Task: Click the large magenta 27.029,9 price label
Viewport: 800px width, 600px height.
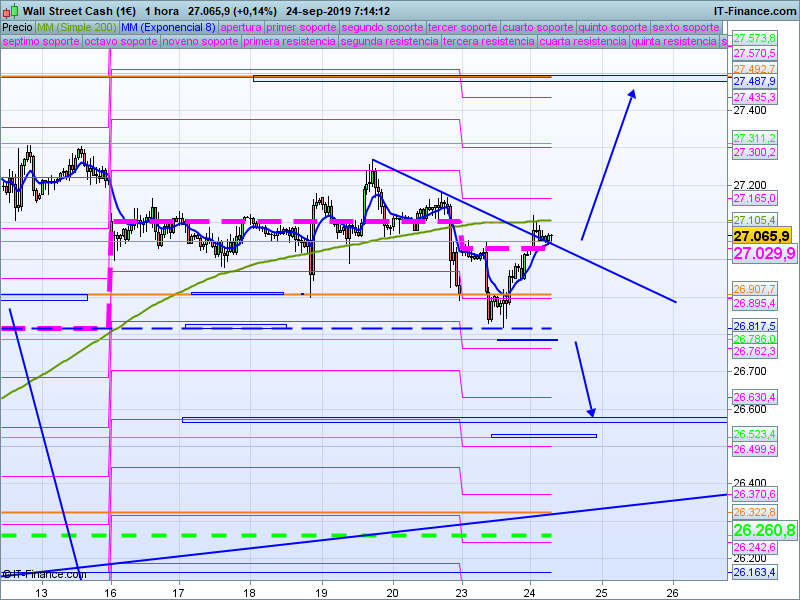Action: point(763,254)
